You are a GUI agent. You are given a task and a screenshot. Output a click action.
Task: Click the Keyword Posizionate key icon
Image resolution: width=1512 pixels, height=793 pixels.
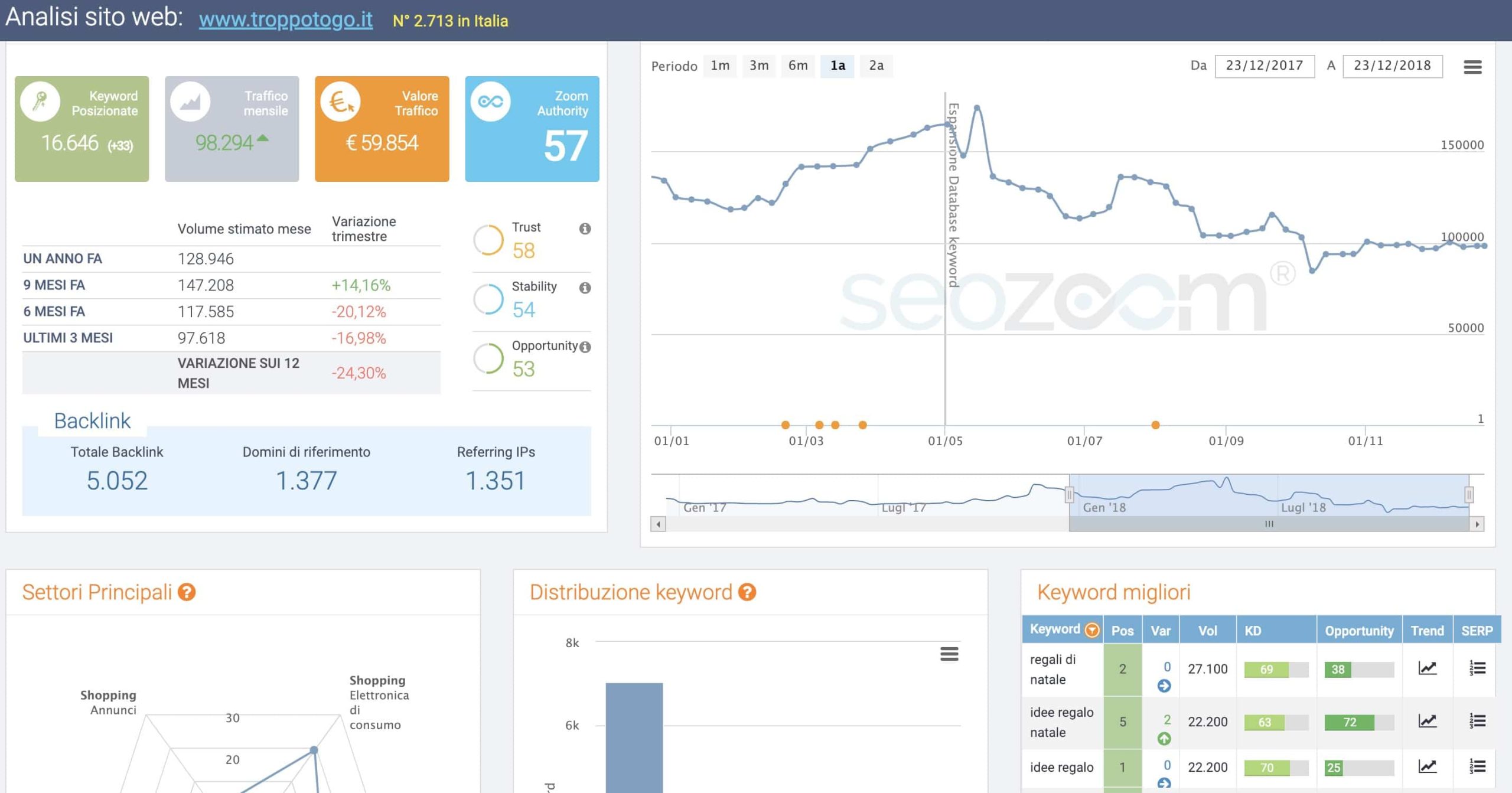[x=41, y=102]
